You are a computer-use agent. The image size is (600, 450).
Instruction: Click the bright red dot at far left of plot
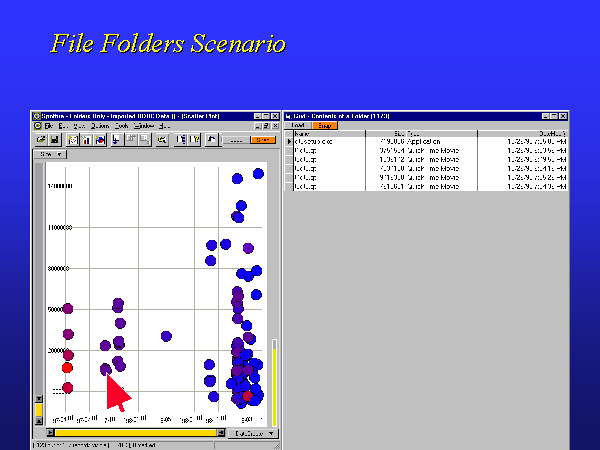click(68, 368)
